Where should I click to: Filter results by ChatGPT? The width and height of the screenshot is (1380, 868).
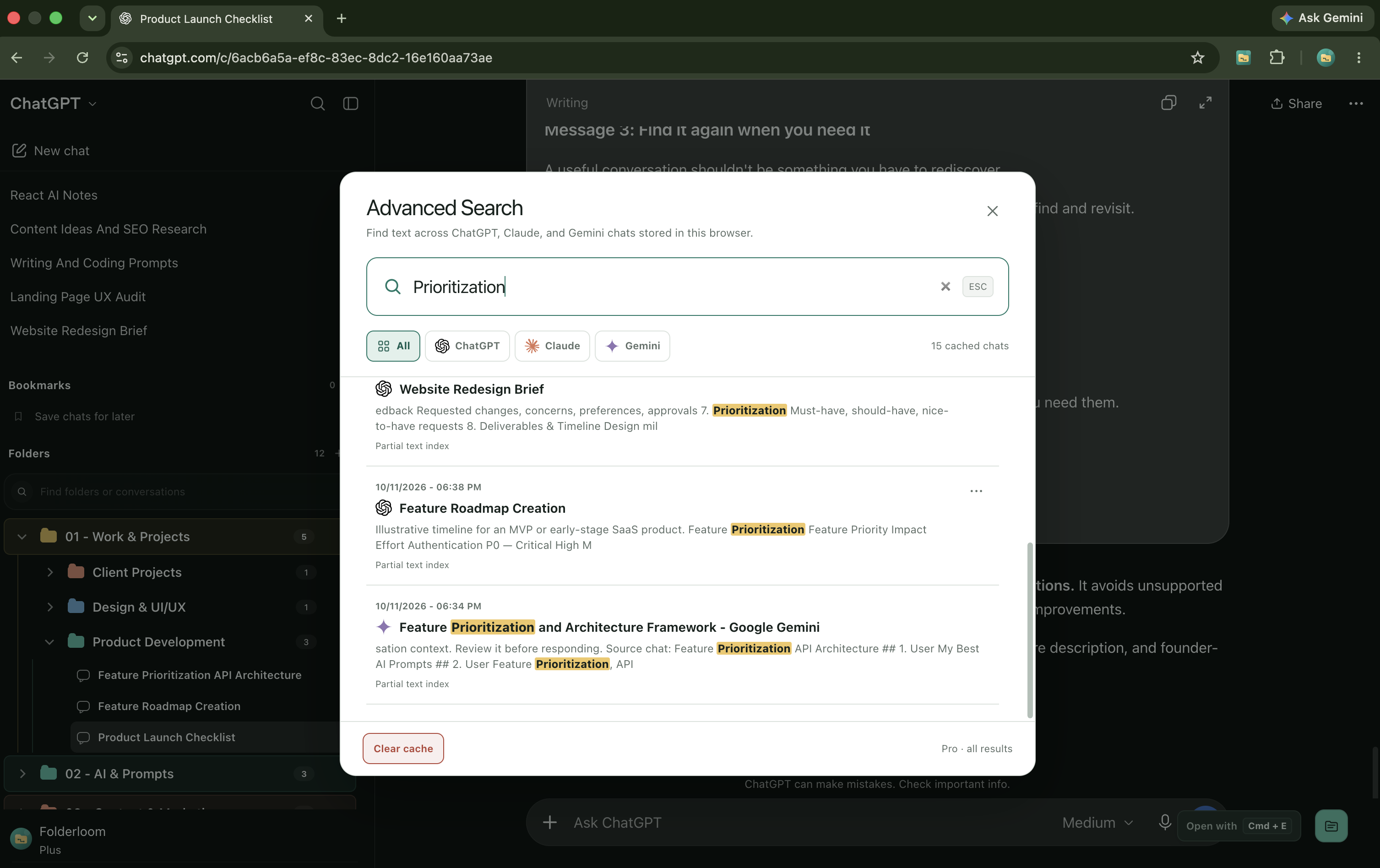(x=467, y=346)
